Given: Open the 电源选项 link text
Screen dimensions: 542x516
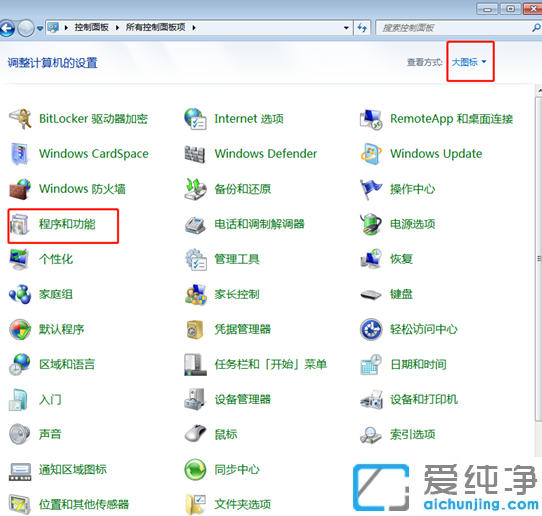Looking at the screenshot, I should 413,224.
